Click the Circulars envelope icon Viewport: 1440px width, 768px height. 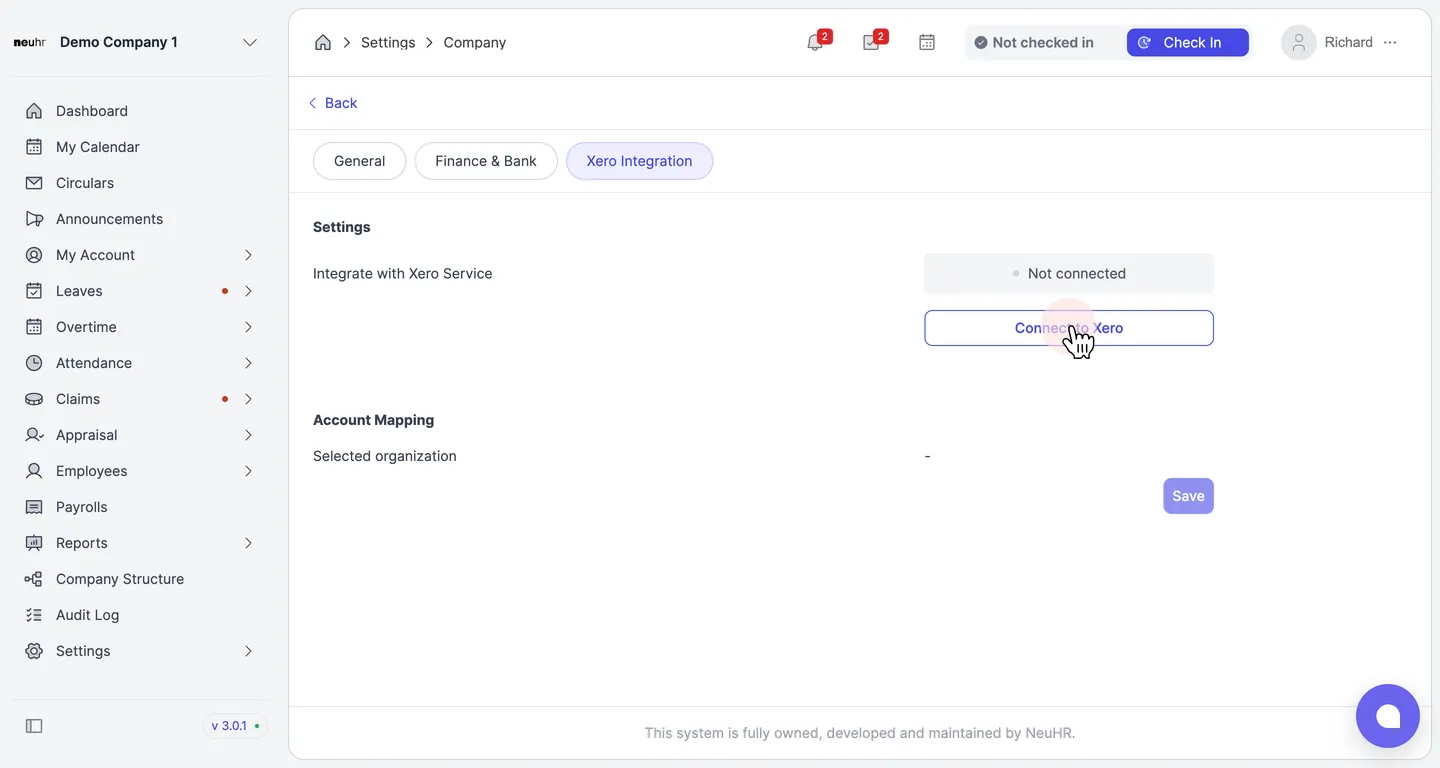click(34, 183)
